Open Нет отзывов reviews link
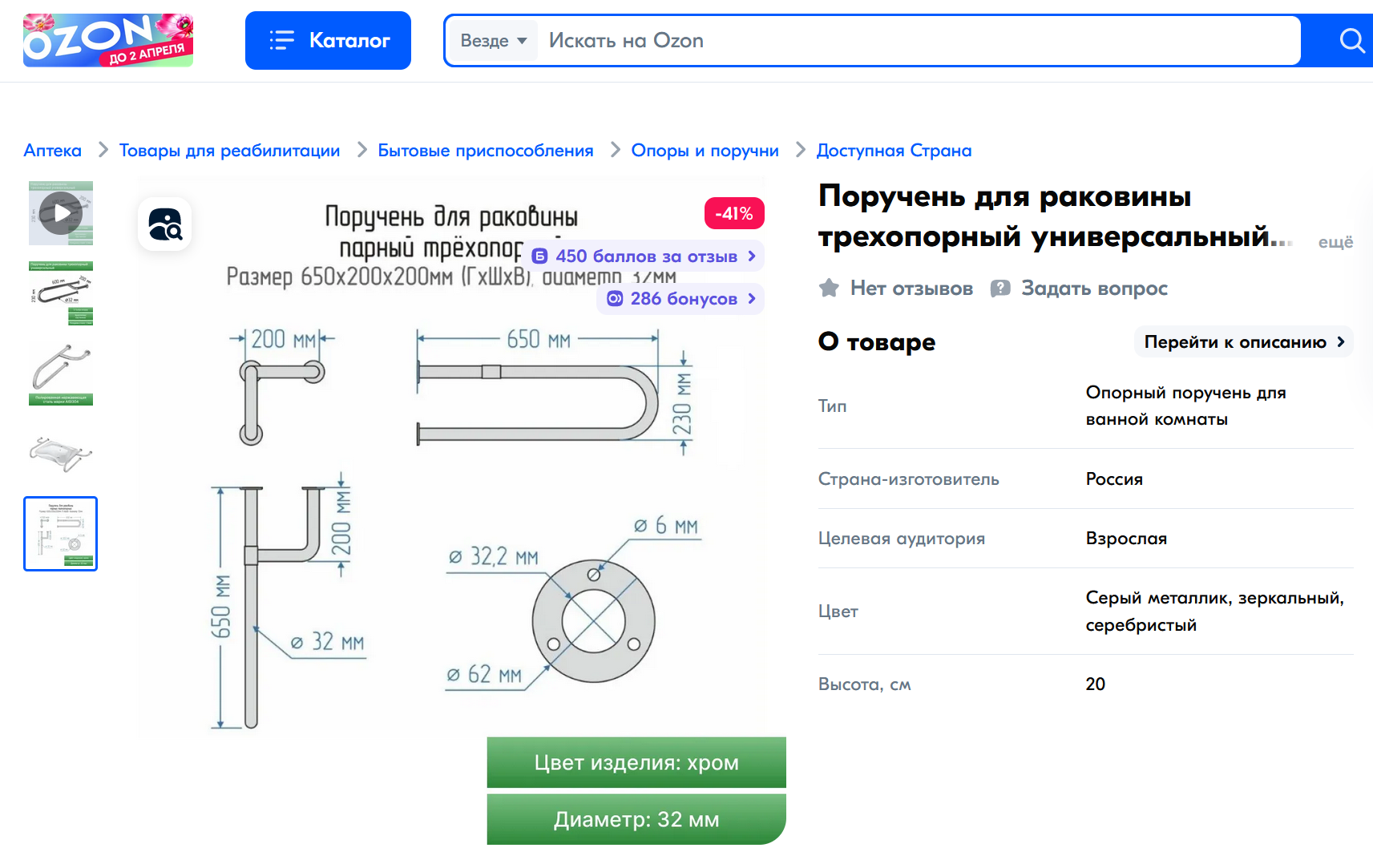This screenshot has width=1373, height=868. click(x=911, y=289)
